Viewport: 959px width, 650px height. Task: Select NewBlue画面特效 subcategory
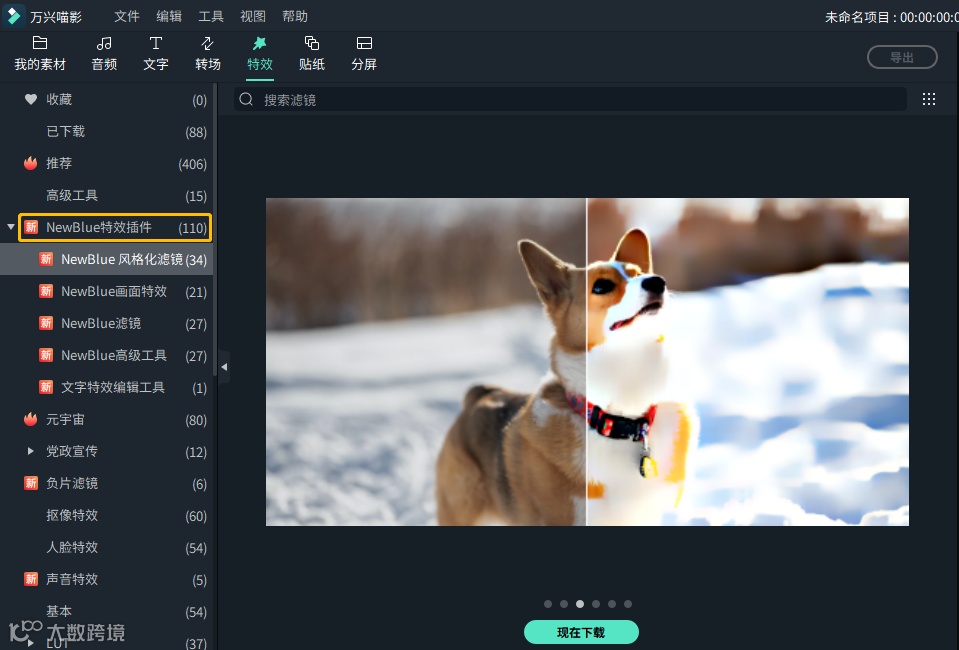pos(106,291)
